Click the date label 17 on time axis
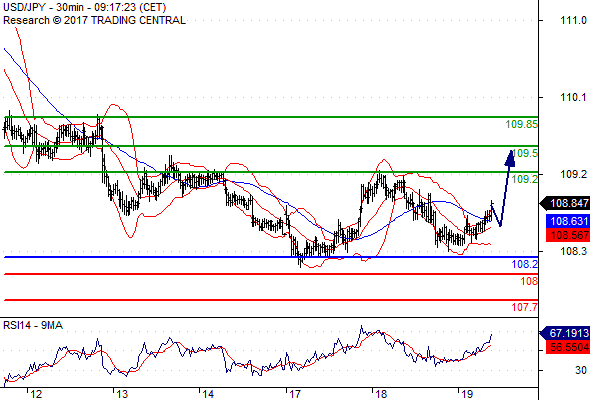This screenshot has width=590, height=400. [x=295, y=394]
